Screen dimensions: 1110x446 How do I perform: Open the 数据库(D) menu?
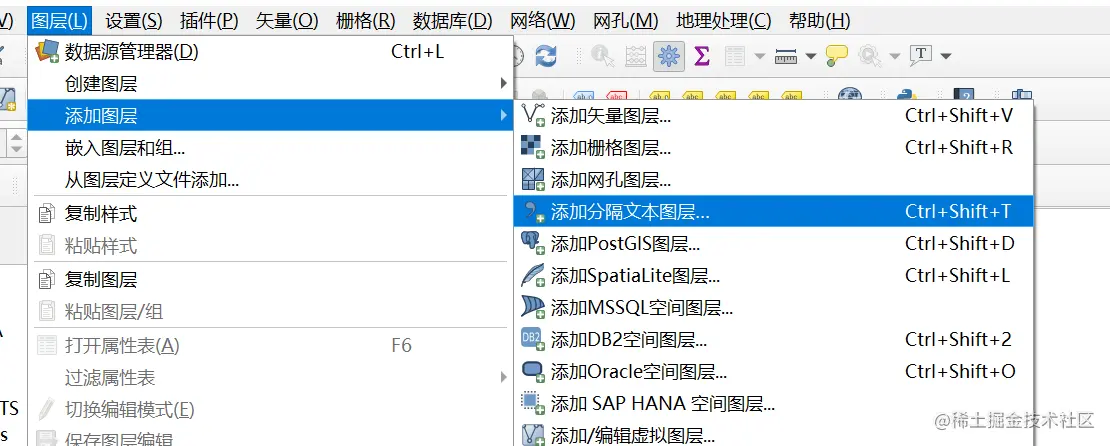coord(452,21)
